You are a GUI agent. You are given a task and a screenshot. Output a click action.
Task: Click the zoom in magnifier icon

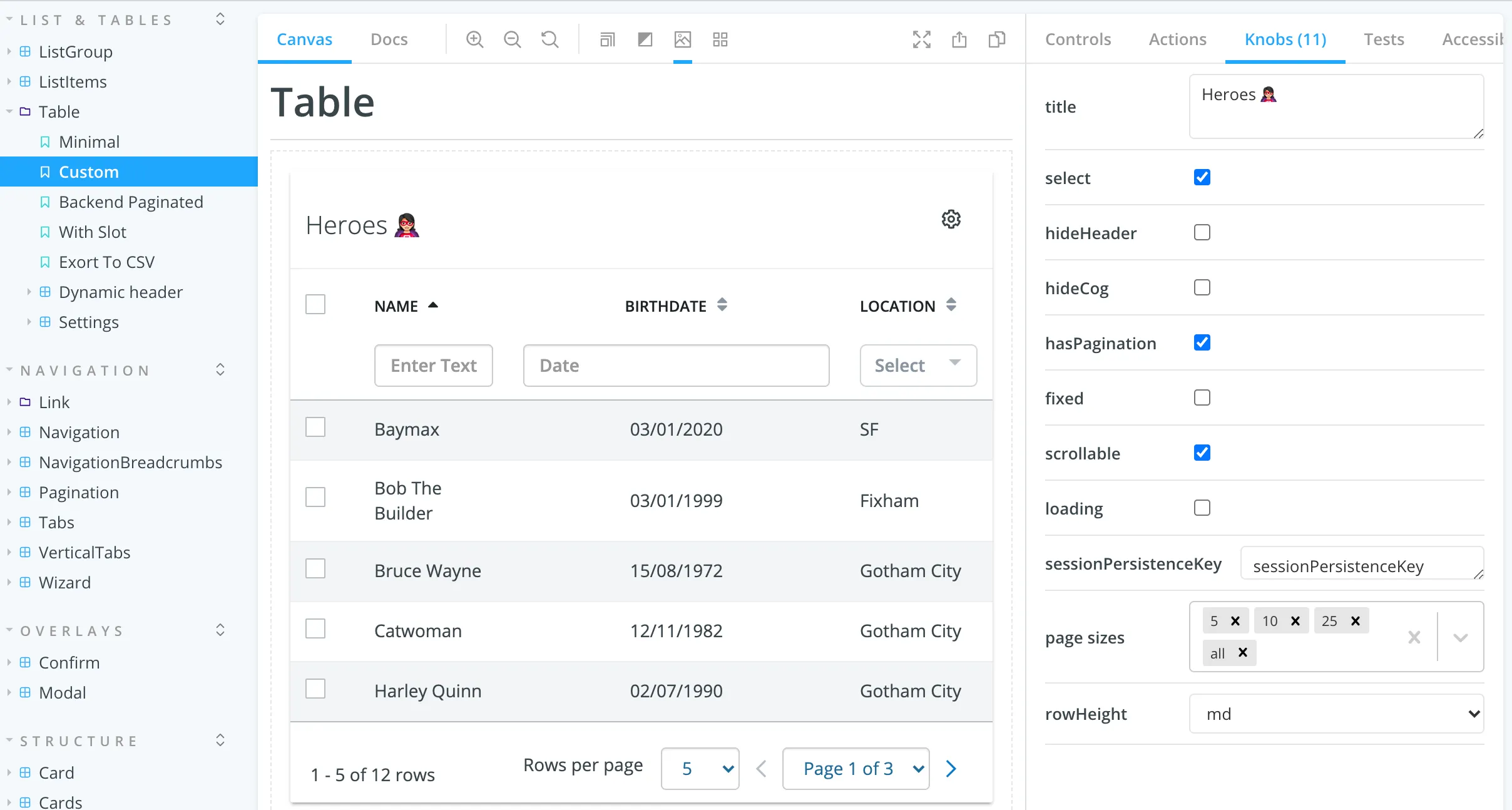tap(475, 39)
